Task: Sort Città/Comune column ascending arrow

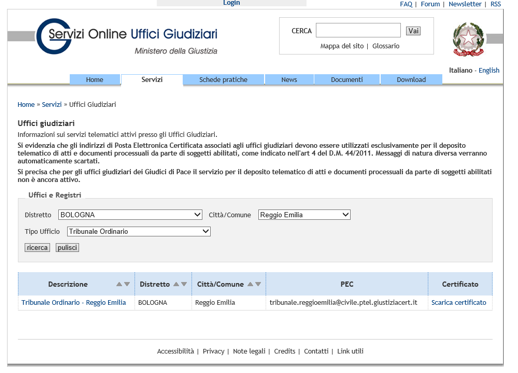Action: 250,284
